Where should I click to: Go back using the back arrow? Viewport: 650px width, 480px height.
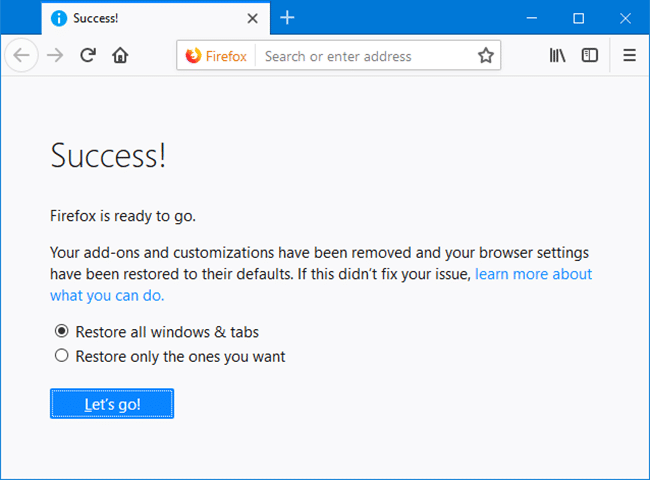(21, 55)
